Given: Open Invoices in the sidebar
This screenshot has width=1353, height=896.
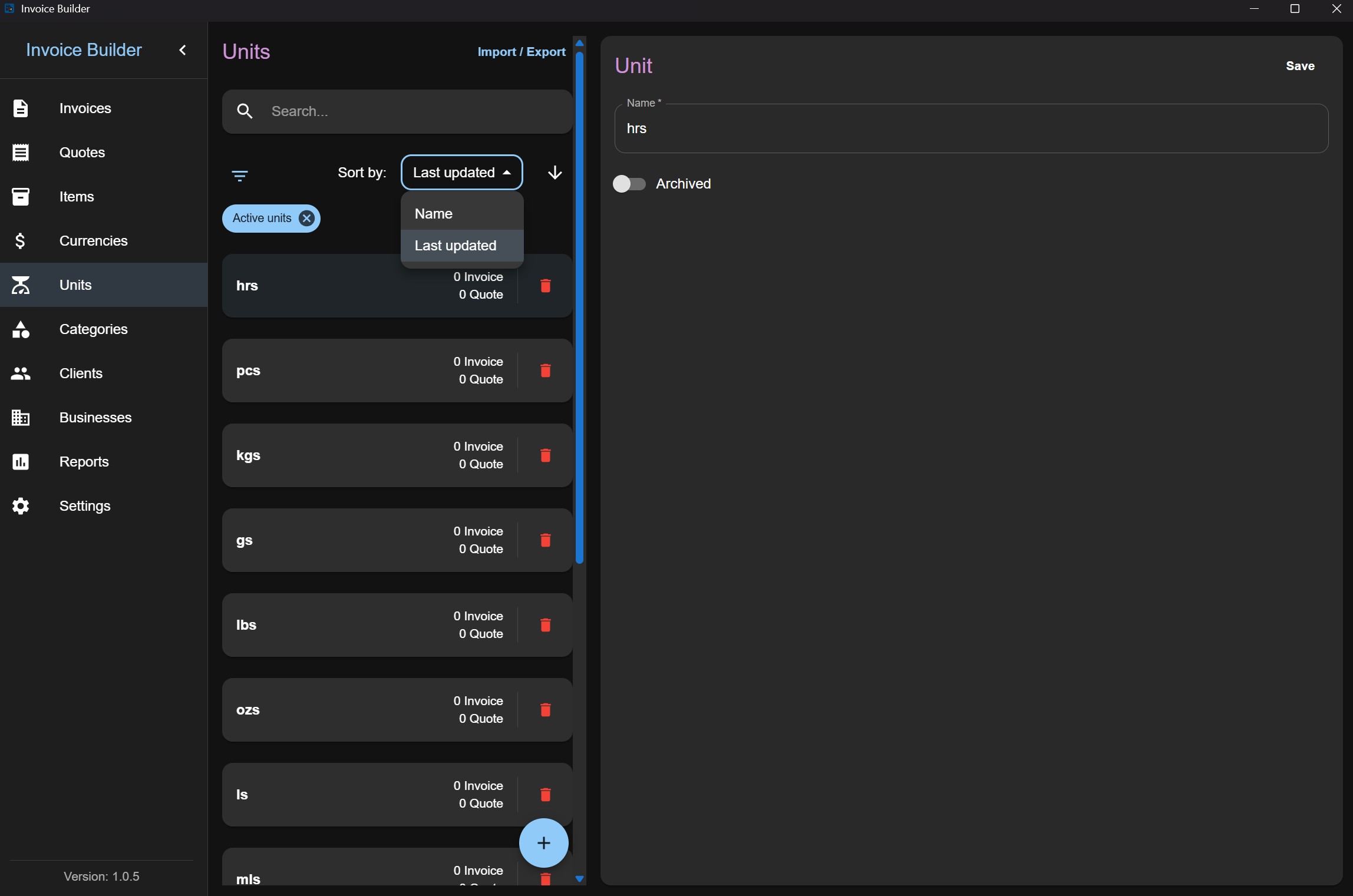Looking at the screenshot, I should (x=104, y=108).
